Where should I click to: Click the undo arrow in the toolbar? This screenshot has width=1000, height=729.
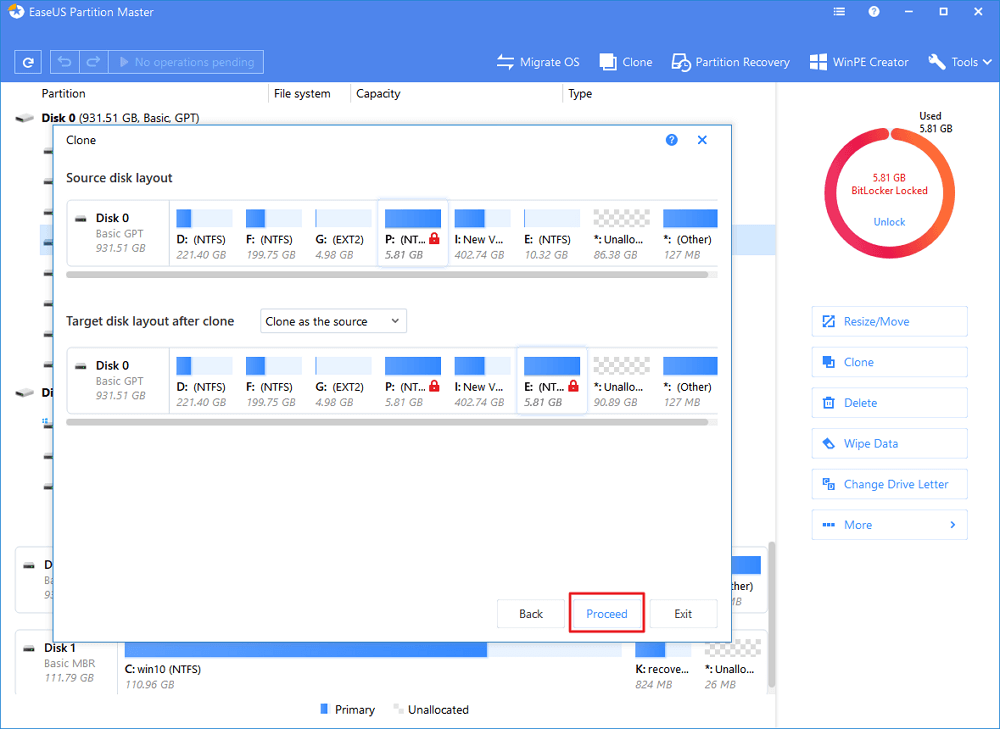pos(64,62)
